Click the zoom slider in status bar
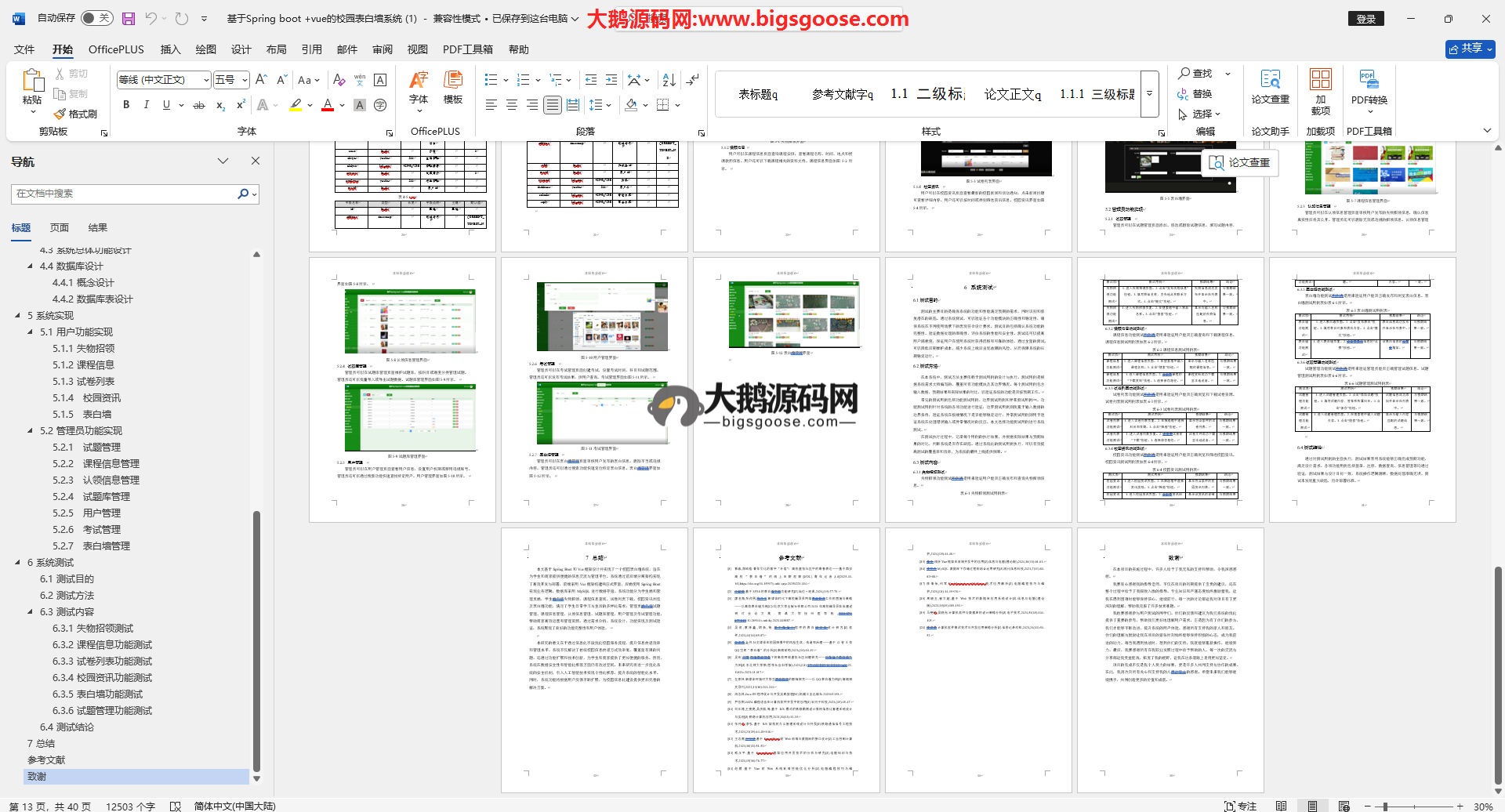1505x812 pixels. point(1385,806)
